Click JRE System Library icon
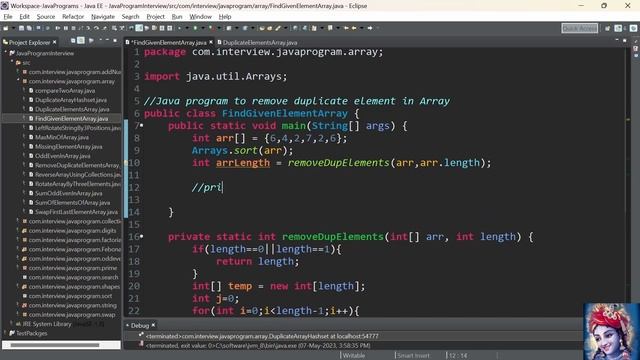This screenshot has height=360, width=640. (18, 324)
